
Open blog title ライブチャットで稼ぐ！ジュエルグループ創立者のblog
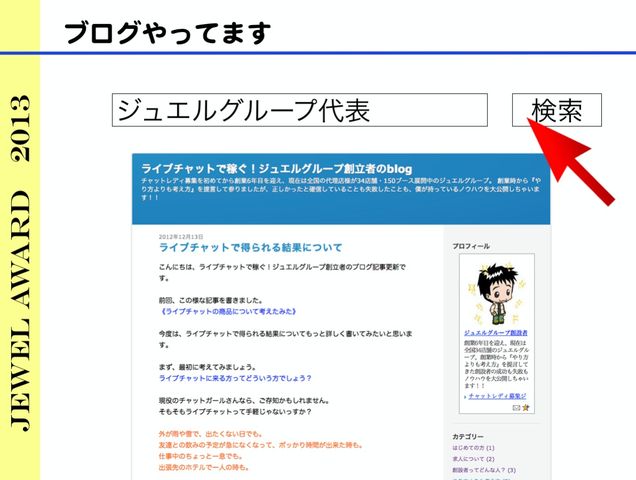click(x=277, y=168)
